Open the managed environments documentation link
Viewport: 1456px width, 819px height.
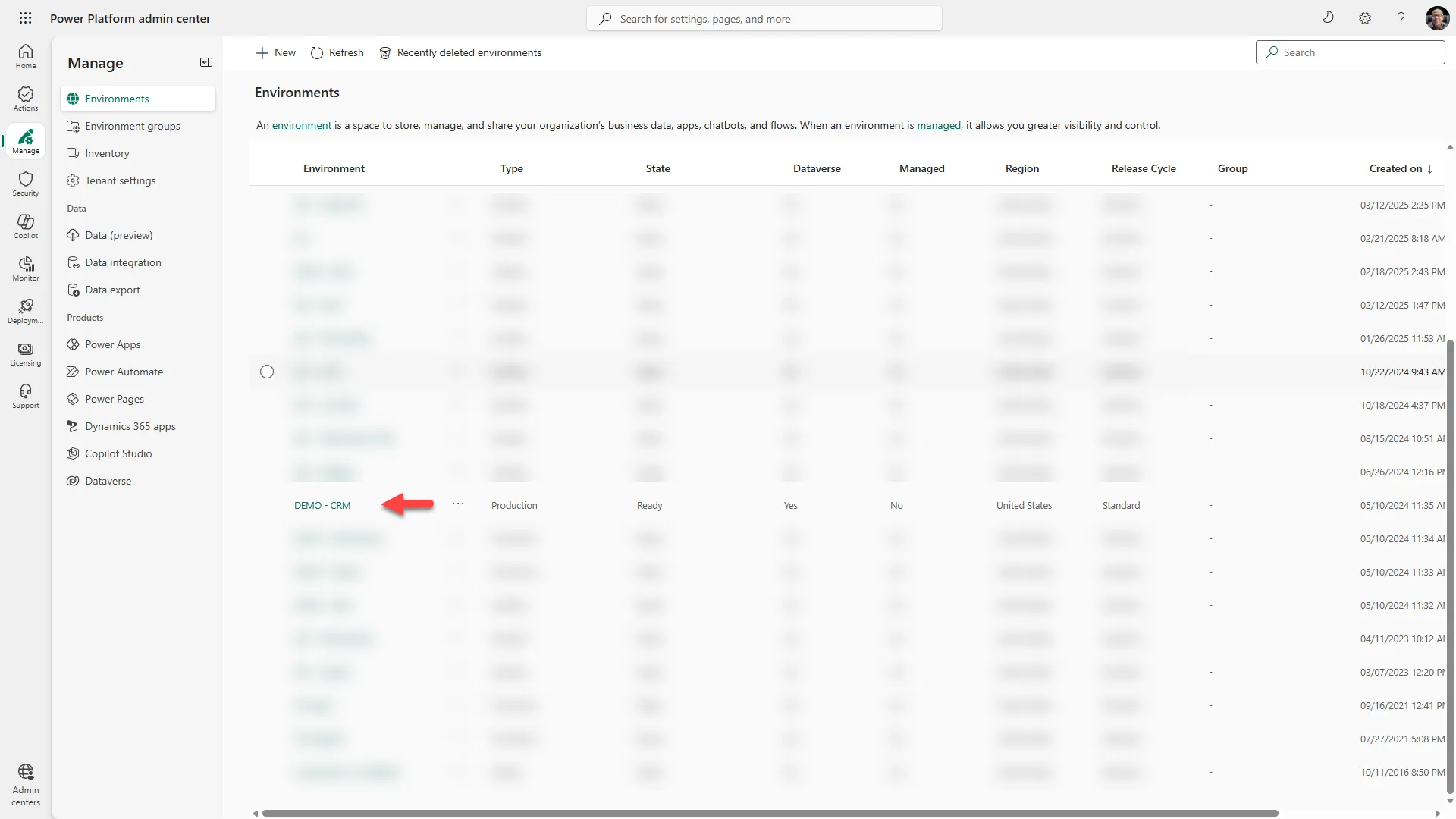tap(939, 125)
